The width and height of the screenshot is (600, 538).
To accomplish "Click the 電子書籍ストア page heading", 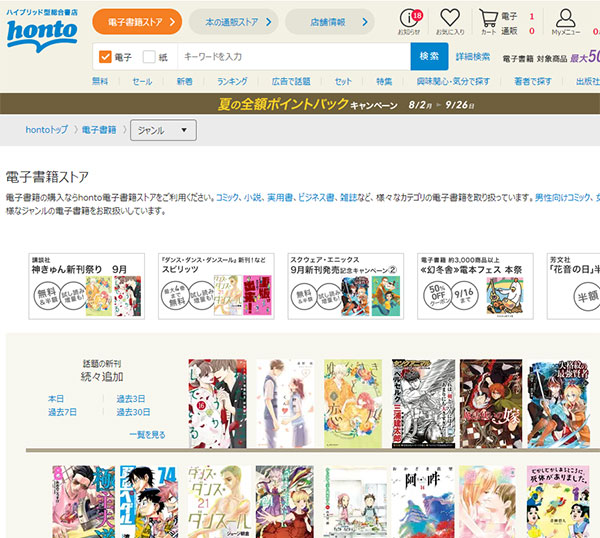I will pos(47,177).
